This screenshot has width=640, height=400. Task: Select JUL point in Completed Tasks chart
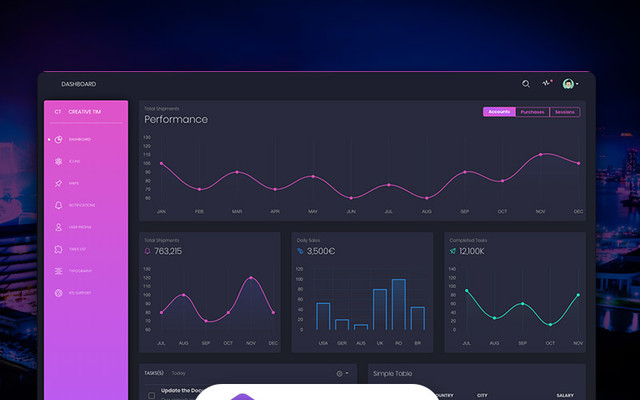coord(467,291)
